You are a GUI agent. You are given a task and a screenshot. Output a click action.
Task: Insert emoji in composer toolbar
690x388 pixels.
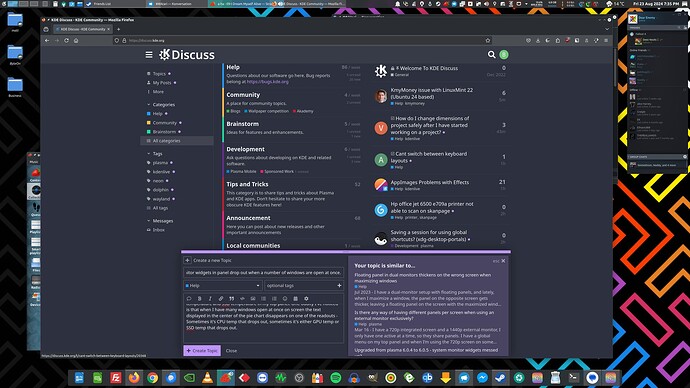[285, 299]
